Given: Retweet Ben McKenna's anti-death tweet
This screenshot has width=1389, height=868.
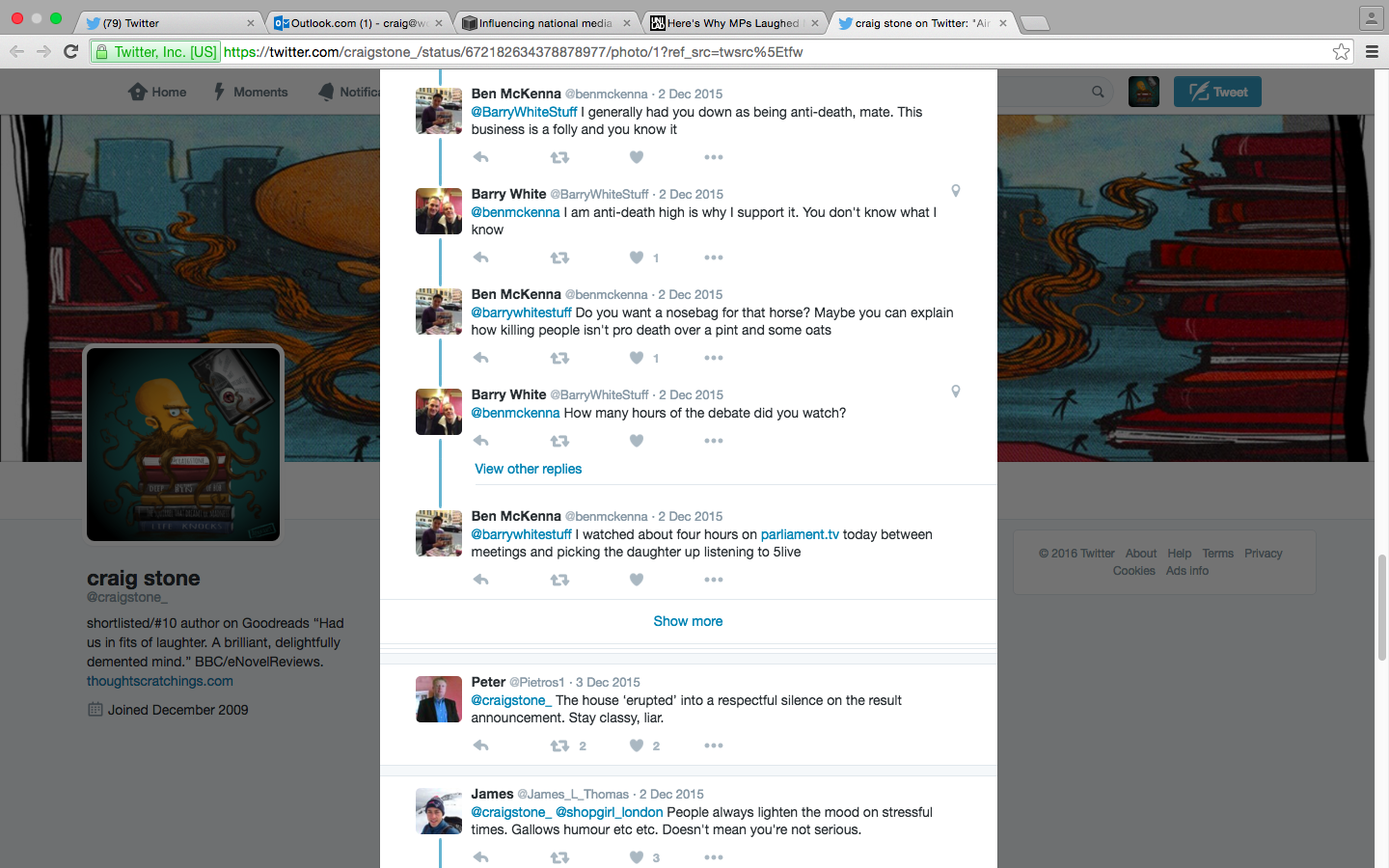Looking at the screenshot, I should 559,157.
